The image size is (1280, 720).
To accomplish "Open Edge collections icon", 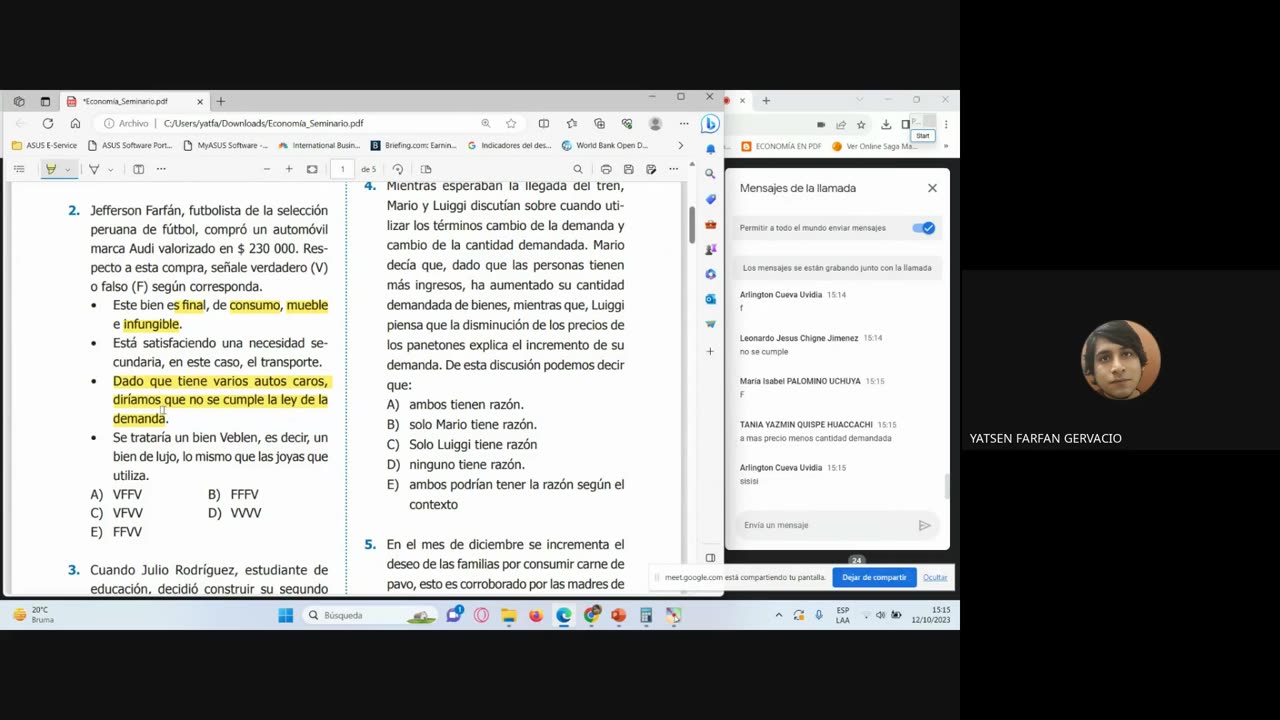I will pos(599,123).
